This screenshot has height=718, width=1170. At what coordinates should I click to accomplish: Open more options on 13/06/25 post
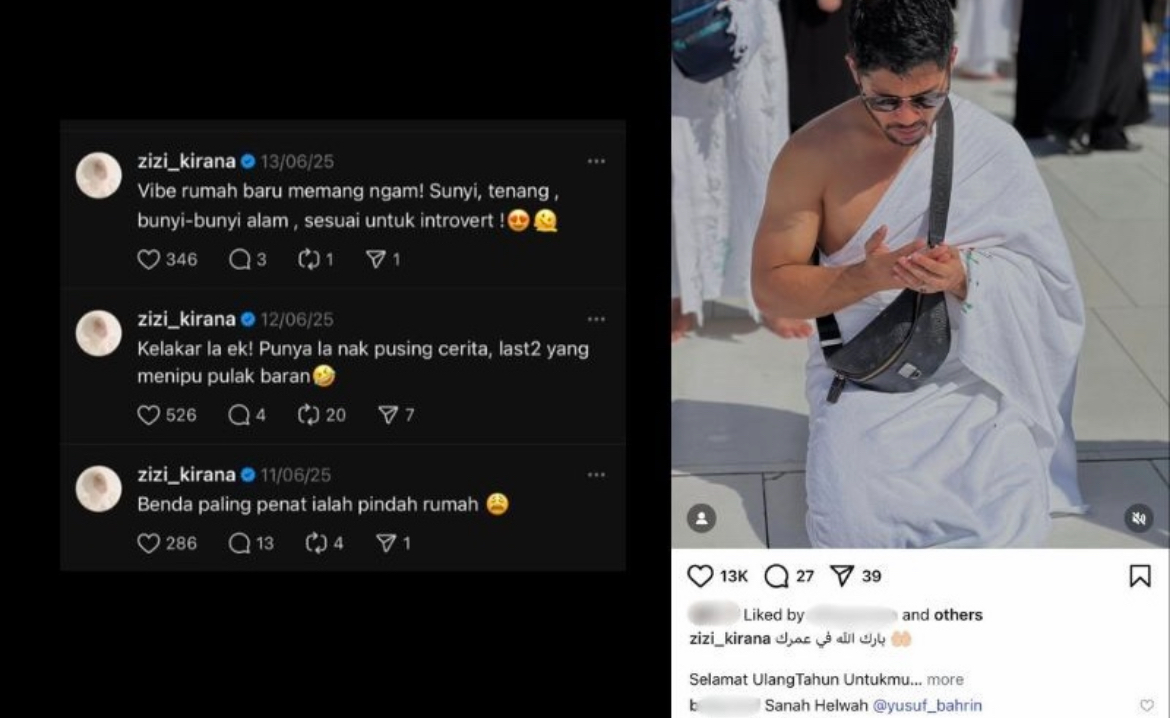click(x=596, y=161)
